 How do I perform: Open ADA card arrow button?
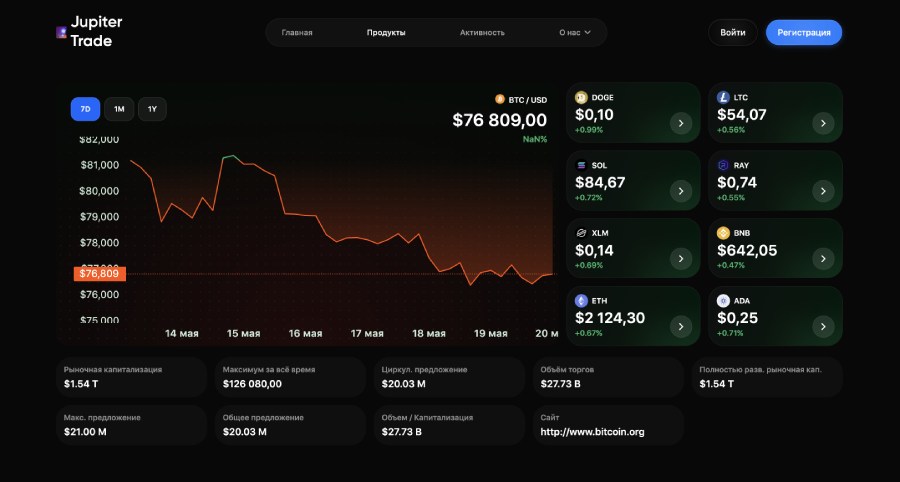point(823,326)
